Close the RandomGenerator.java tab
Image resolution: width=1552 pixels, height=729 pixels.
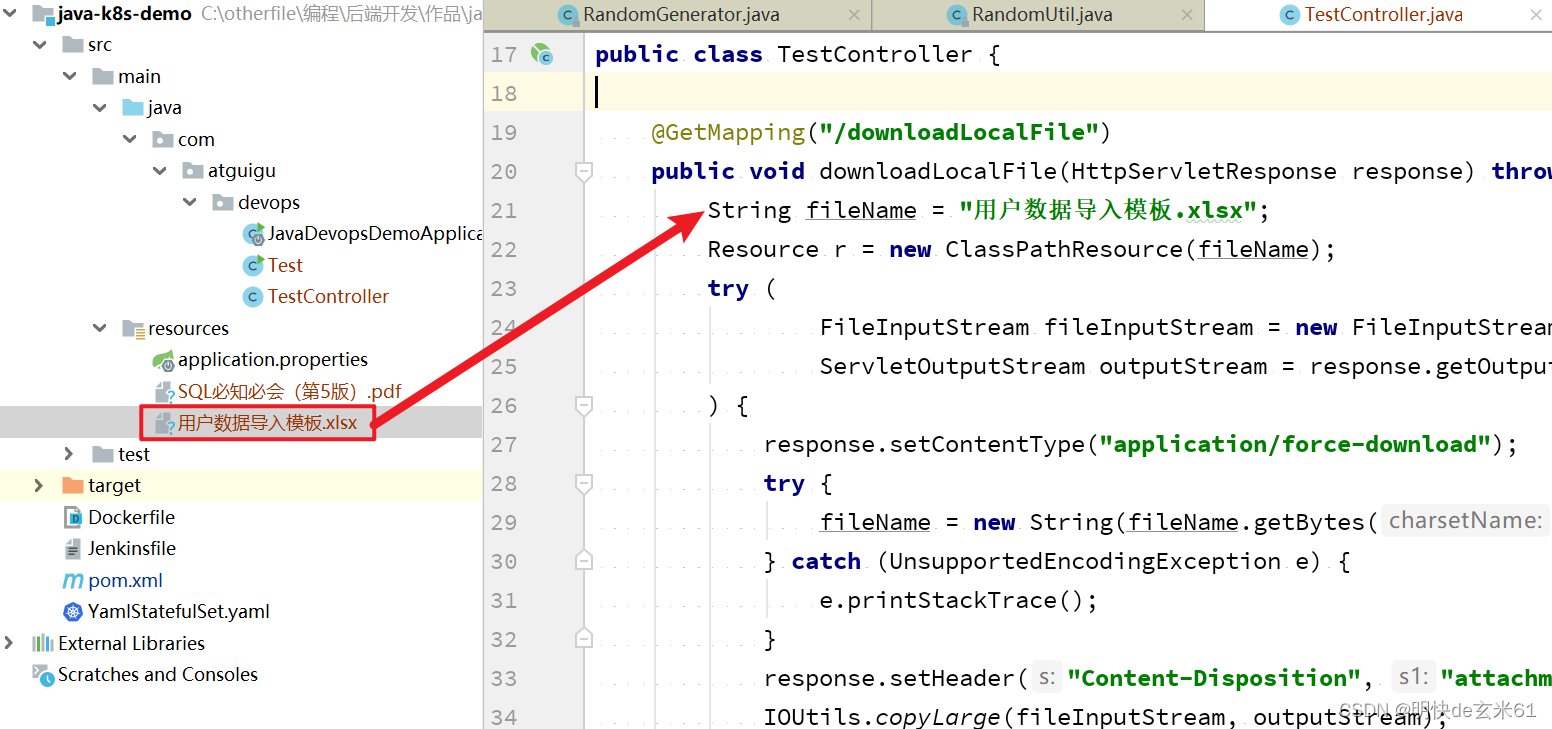[x=853, y=15]
